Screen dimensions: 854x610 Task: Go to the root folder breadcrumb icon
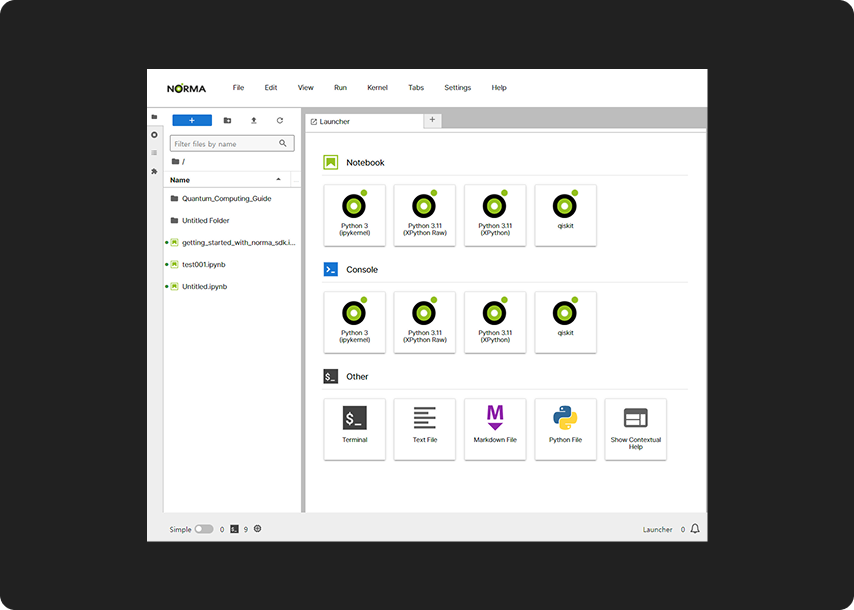coord(175,161)
